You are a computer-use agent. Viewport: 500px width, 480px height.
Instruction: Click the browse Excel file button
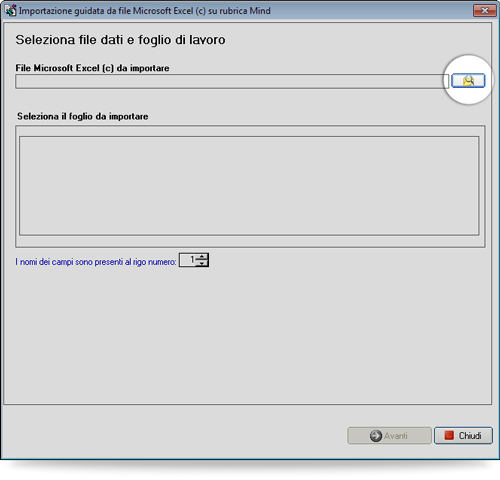pyautogui.click(x=468, y=81)
